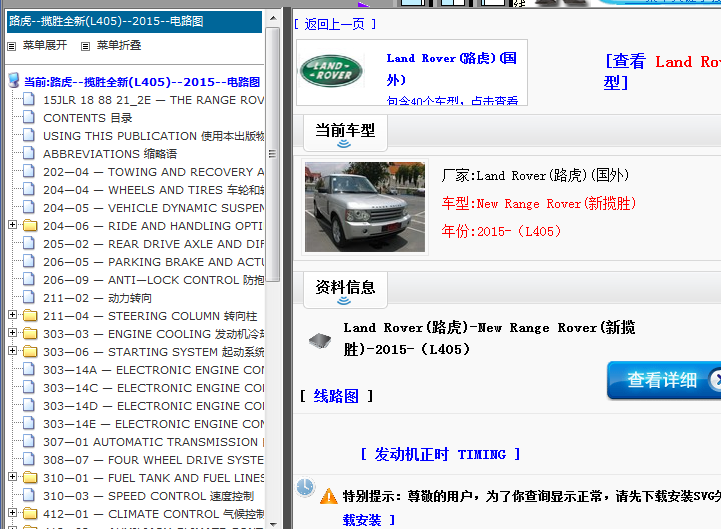This screenshot has width=721, height=529.
Task: Click the folder icon for 303—06 STARTING SYSTEM
Action: click(x=30, y=351)
